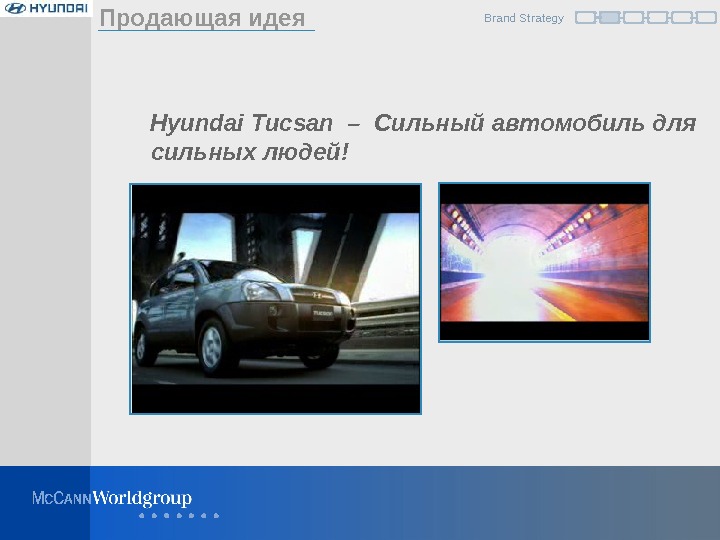The height and width of the screenshot is (540, 720).
Task: Select the last progress step box
Action: click(706, 18)
